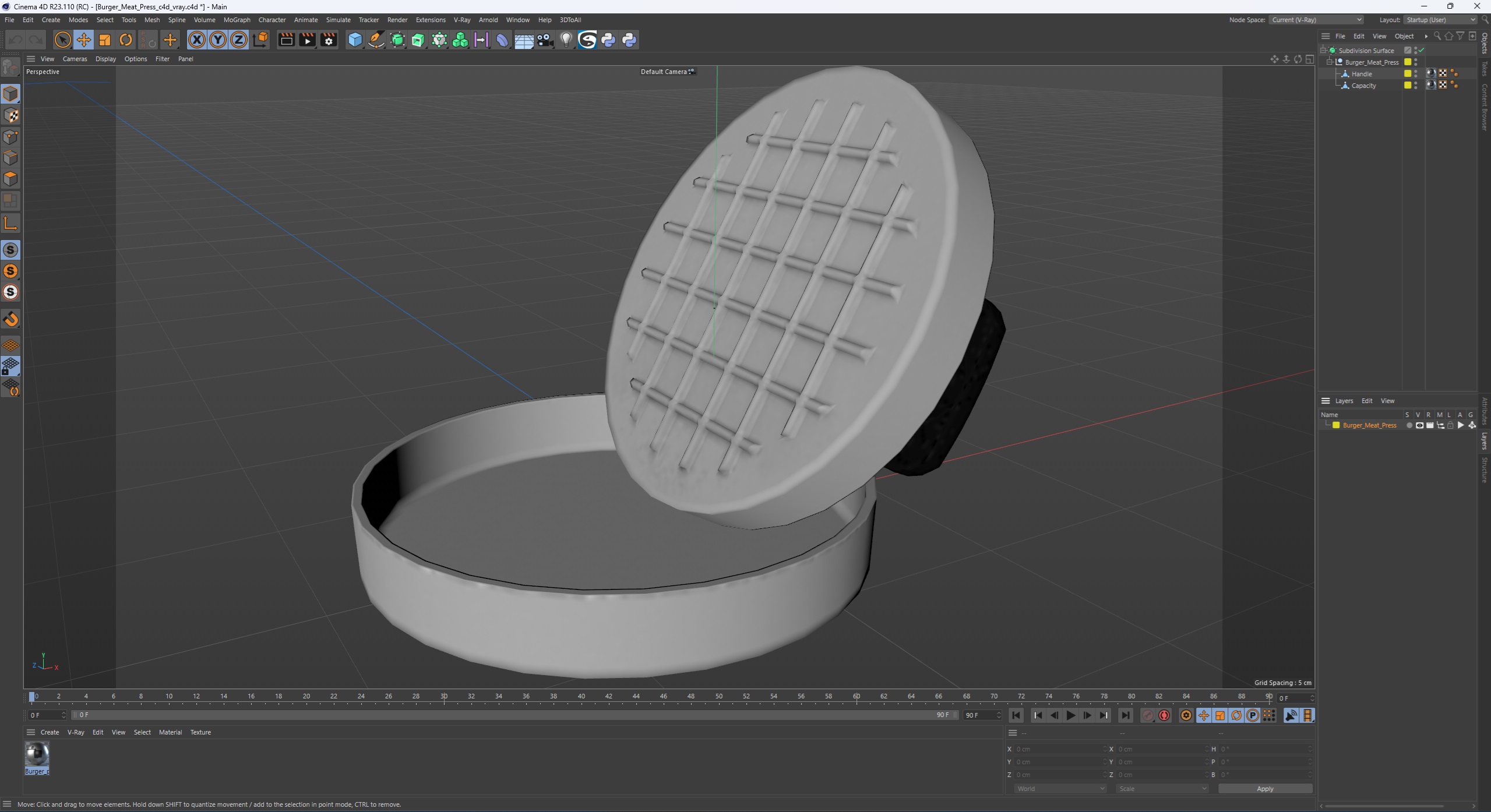Open Material manager Create menu
This screenshot has width=1491, height=812.
coord(50,732)
